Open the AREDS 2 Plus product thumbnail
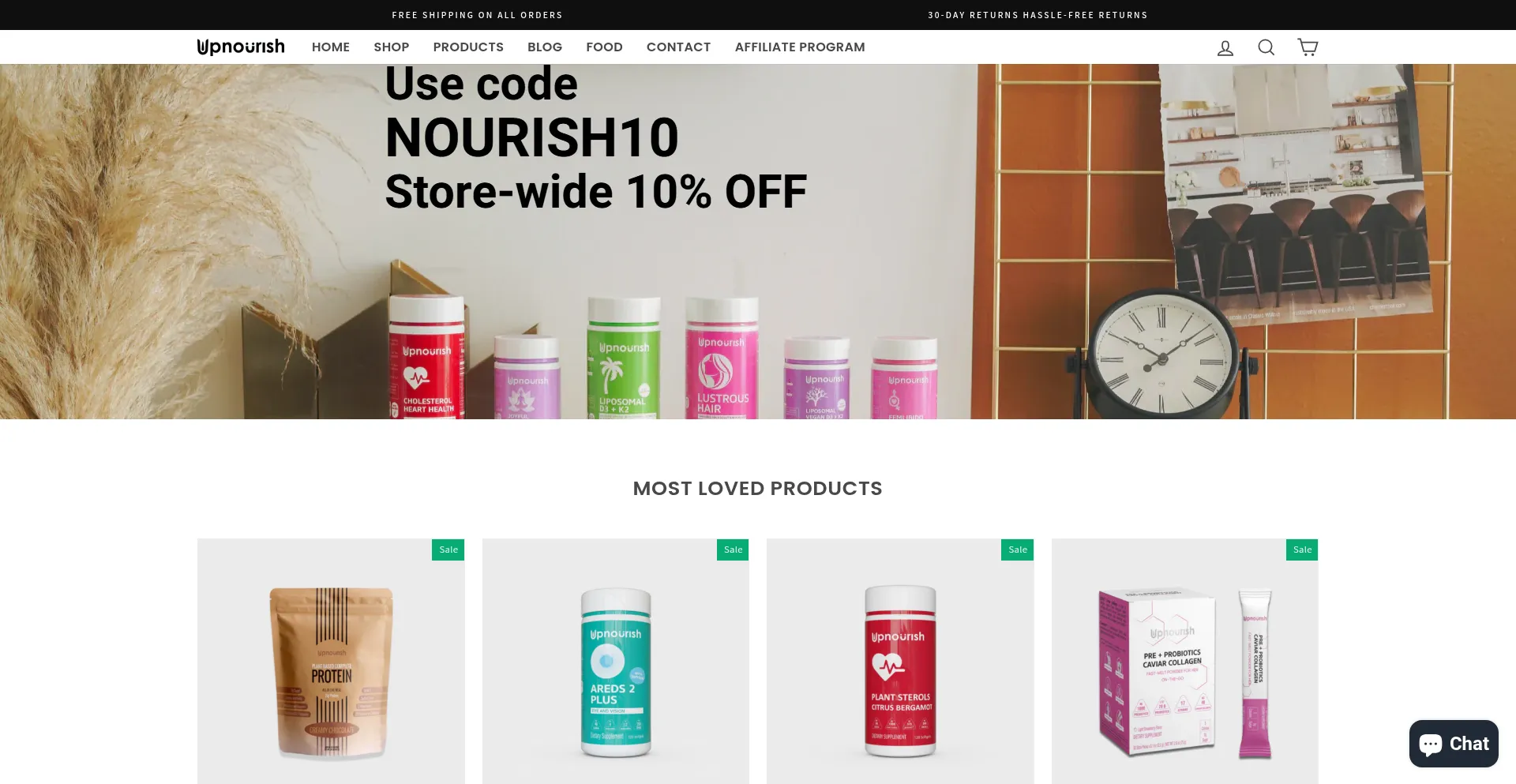The image size is (1516, 784). [616, 662]
